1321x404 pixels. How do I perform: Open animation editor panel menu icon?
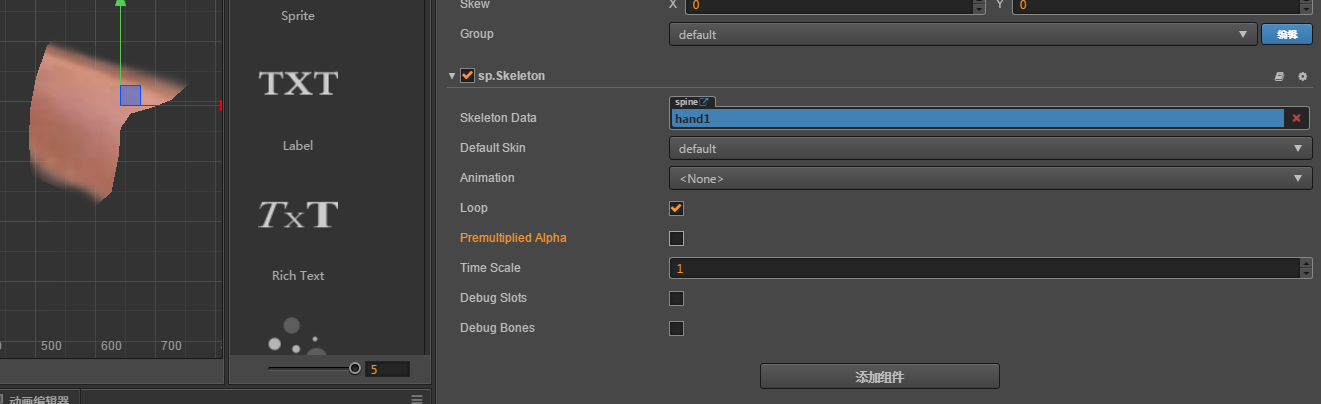click(x=417, y=398)
